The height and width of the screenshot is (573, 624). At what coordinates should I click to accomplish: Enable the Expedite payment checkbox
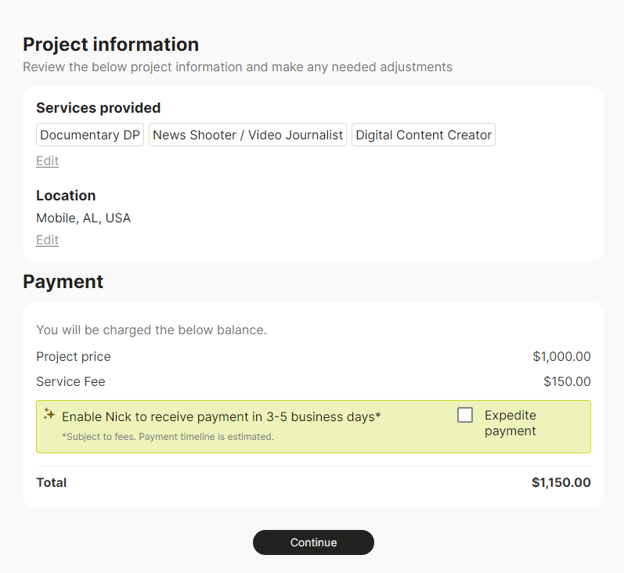(x=465, y=415)
